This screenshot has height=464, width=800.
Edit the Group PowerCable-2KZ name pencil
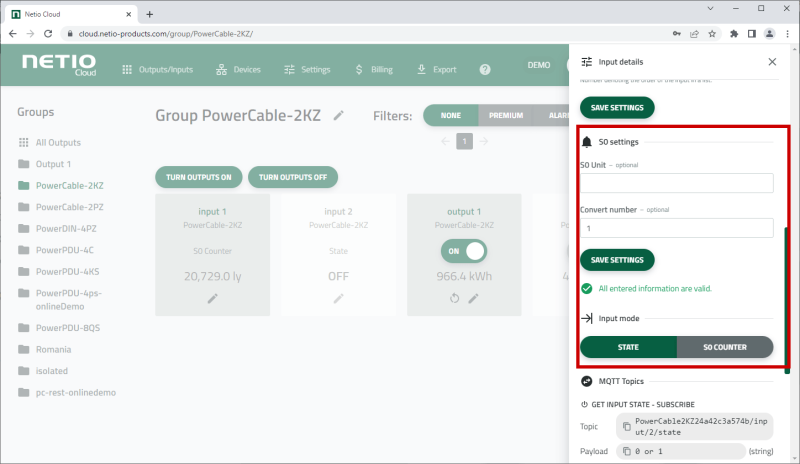point(339,116)
